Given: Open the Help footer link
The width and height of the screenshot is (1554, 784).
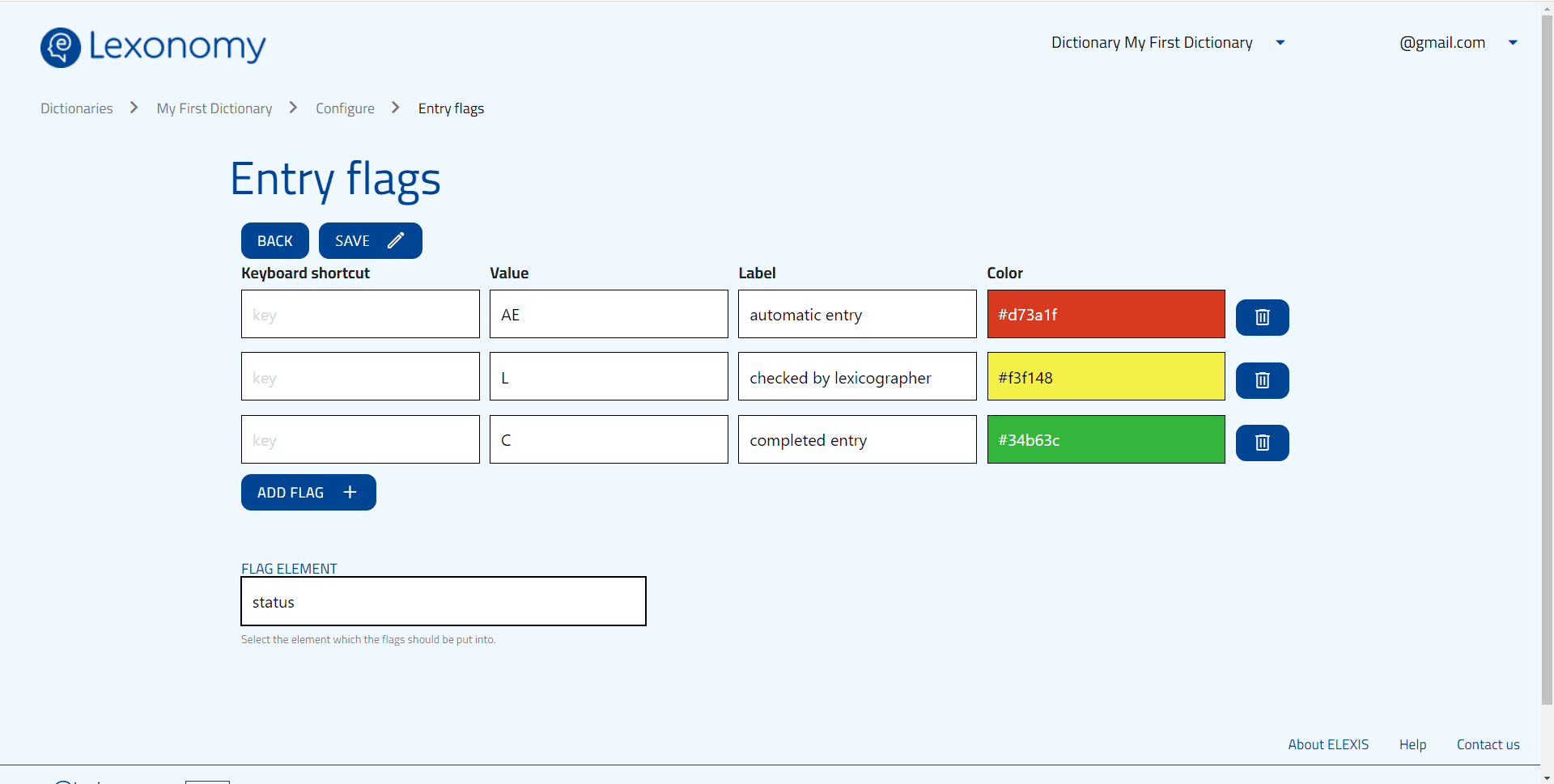Looking at the screenshot, I should pos(1412,744).
